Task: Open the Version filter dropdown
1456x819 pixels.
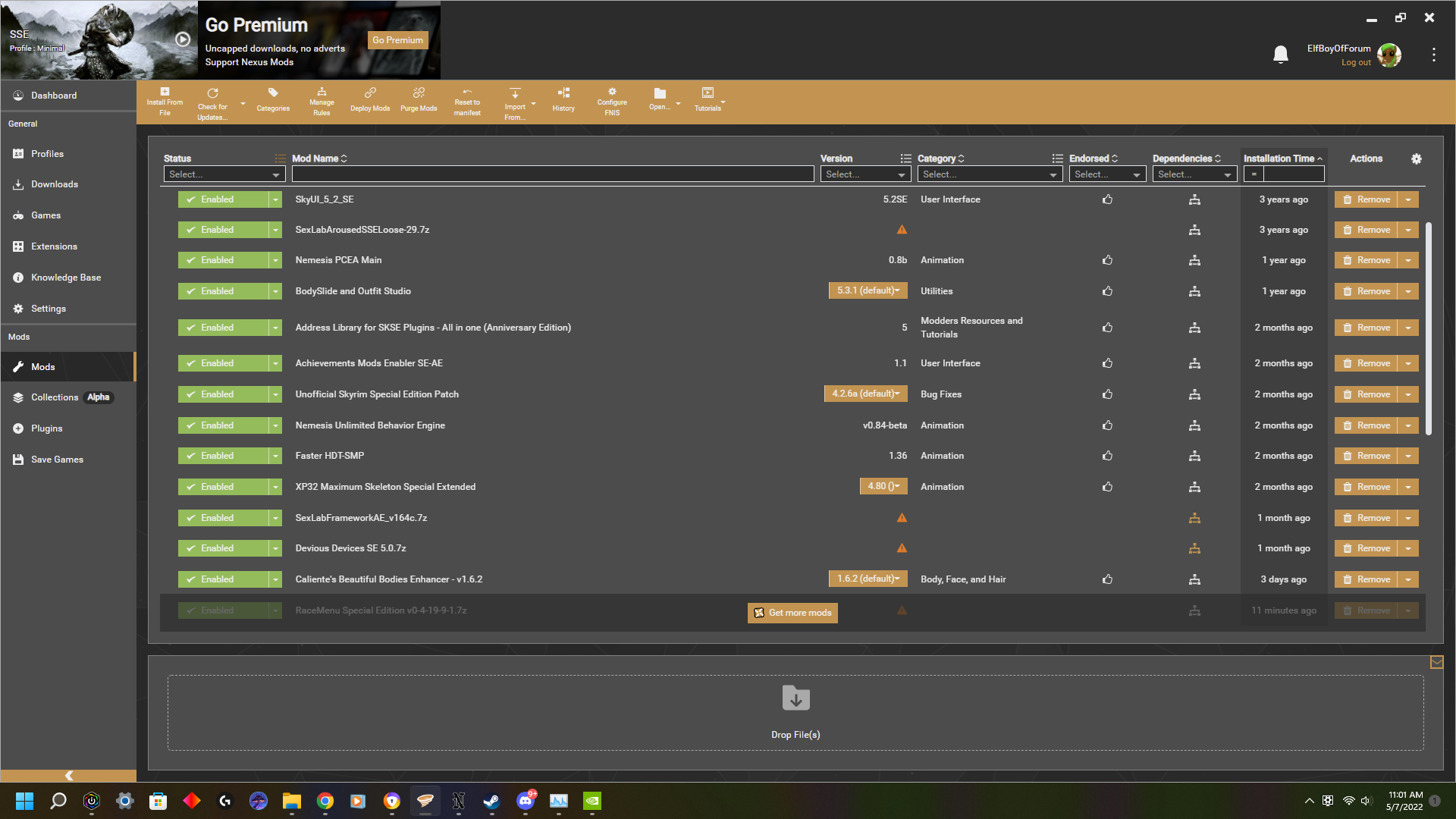Action: 865,174
